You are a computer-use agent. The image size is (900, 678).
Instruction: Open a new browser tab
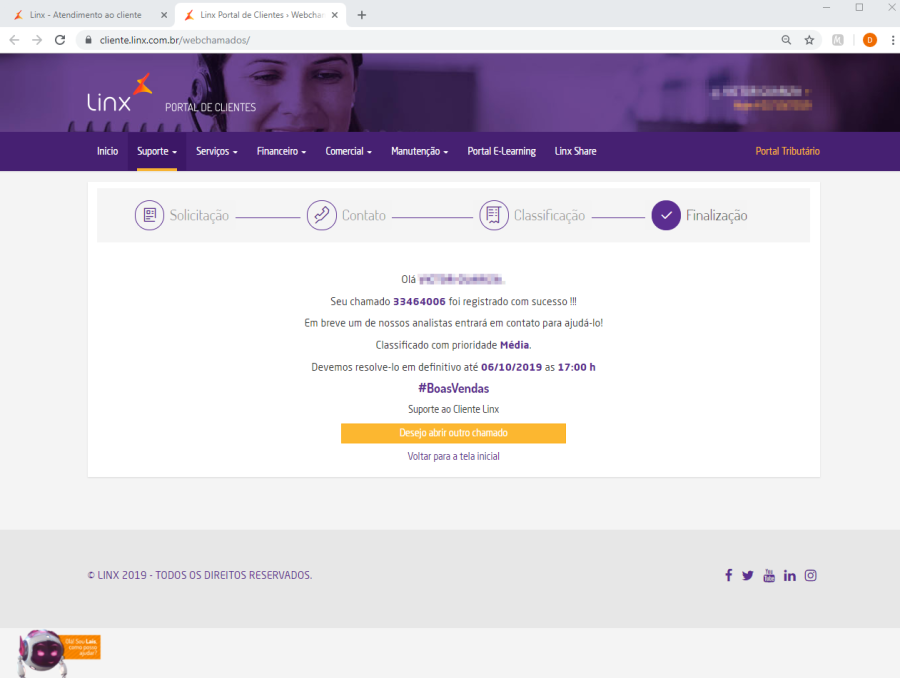(x=362, y=15)
